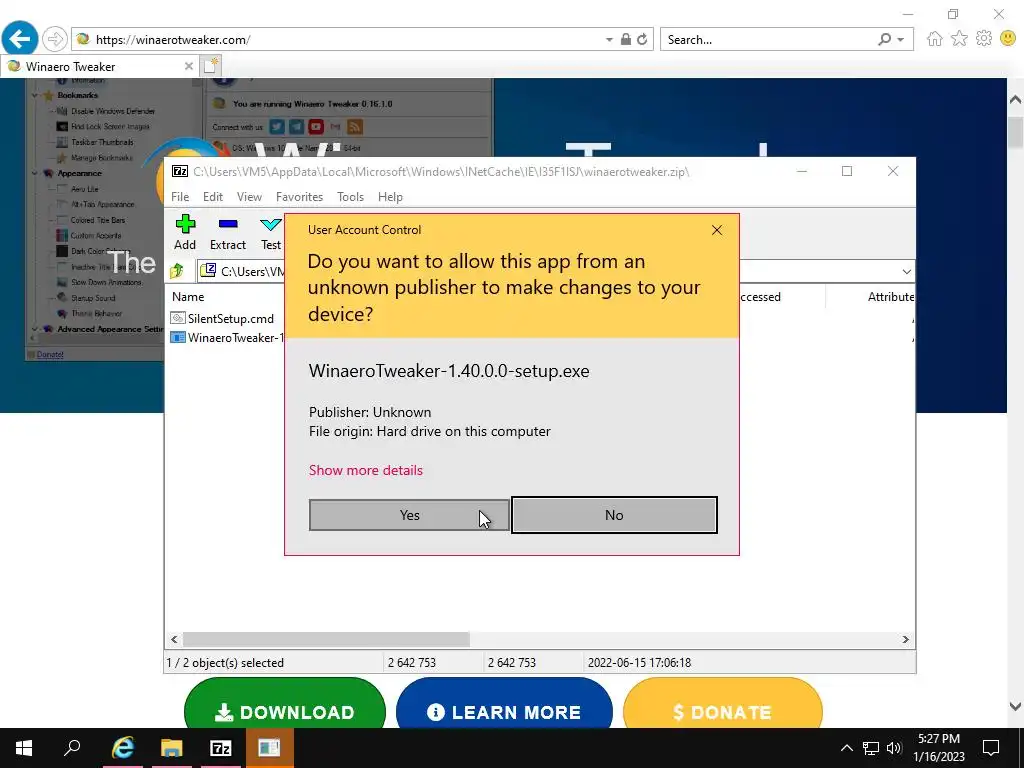Image resolution: width=1024 pixels, height=768 pixels.
Task: Close the Winaero Tweaker browser tab
Action: coord(189,66)
